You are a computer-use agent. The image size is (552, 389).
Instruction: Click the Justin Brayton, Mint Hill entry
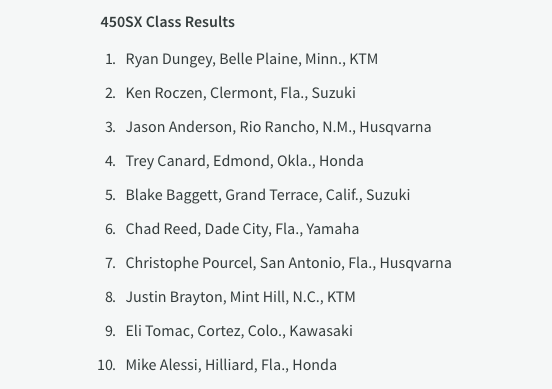pyautogui.click(x=240, y=297)
